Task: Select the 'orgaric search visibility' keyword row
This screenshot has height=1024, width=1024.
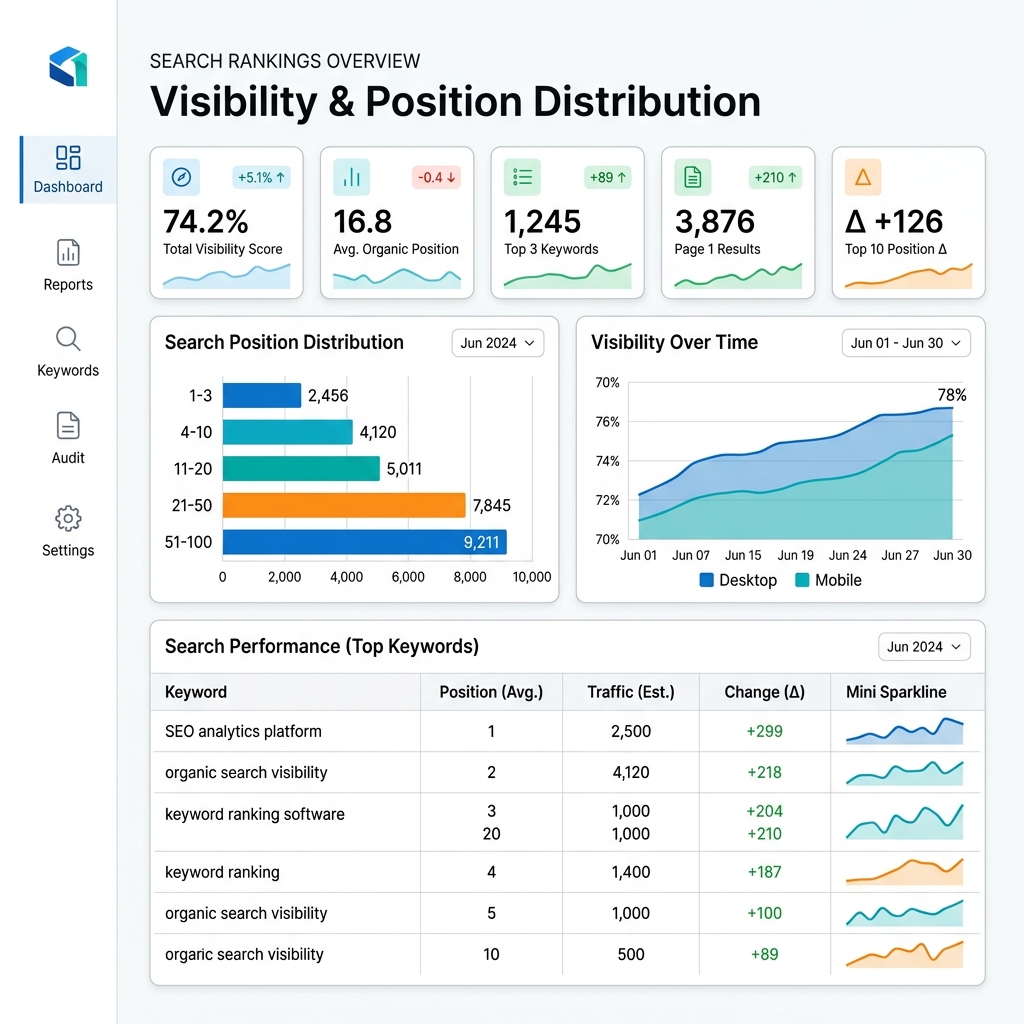Action: [x=567, y=955]
